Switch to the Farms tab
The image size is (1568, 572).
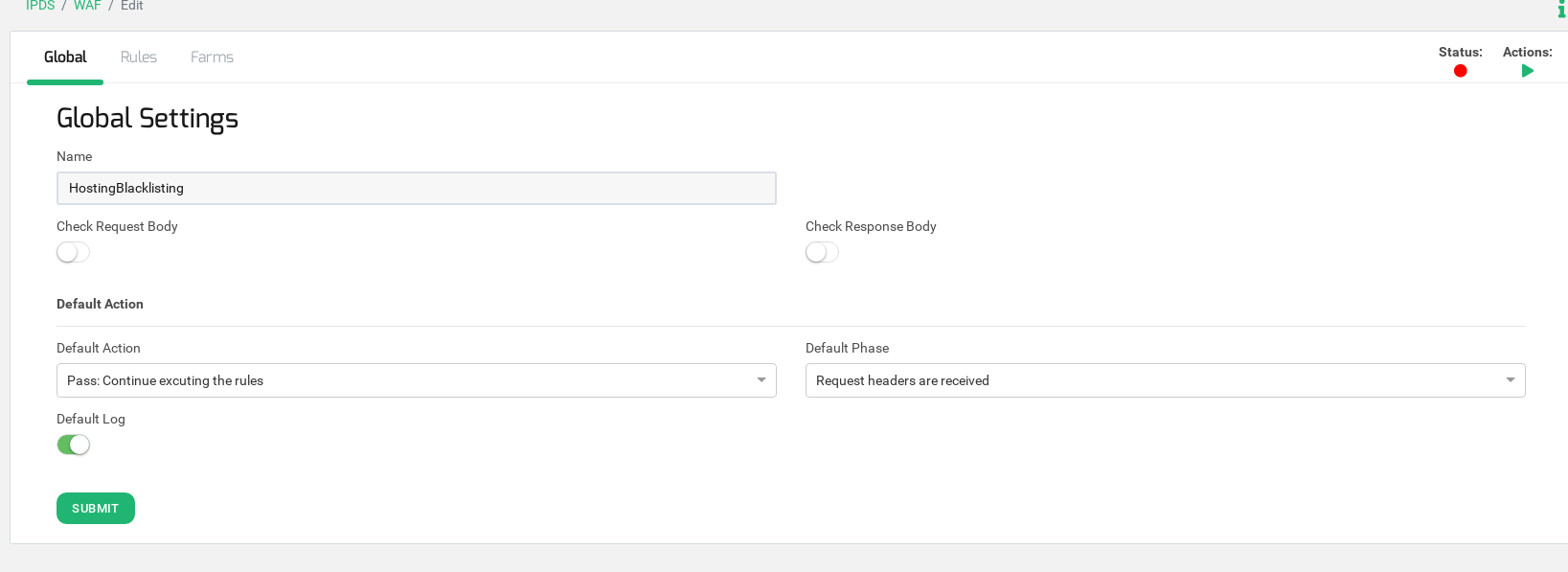tap(212, 57)
